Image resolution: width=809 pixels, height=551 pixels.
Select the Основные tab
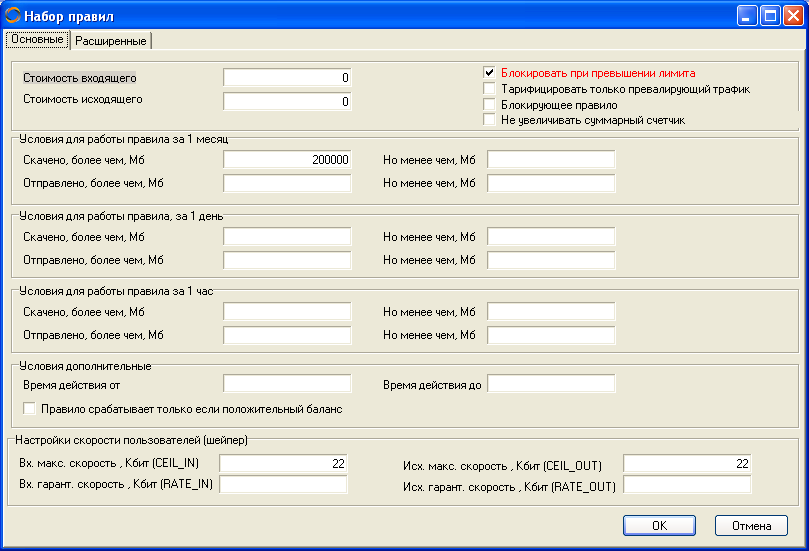(37, 40)
